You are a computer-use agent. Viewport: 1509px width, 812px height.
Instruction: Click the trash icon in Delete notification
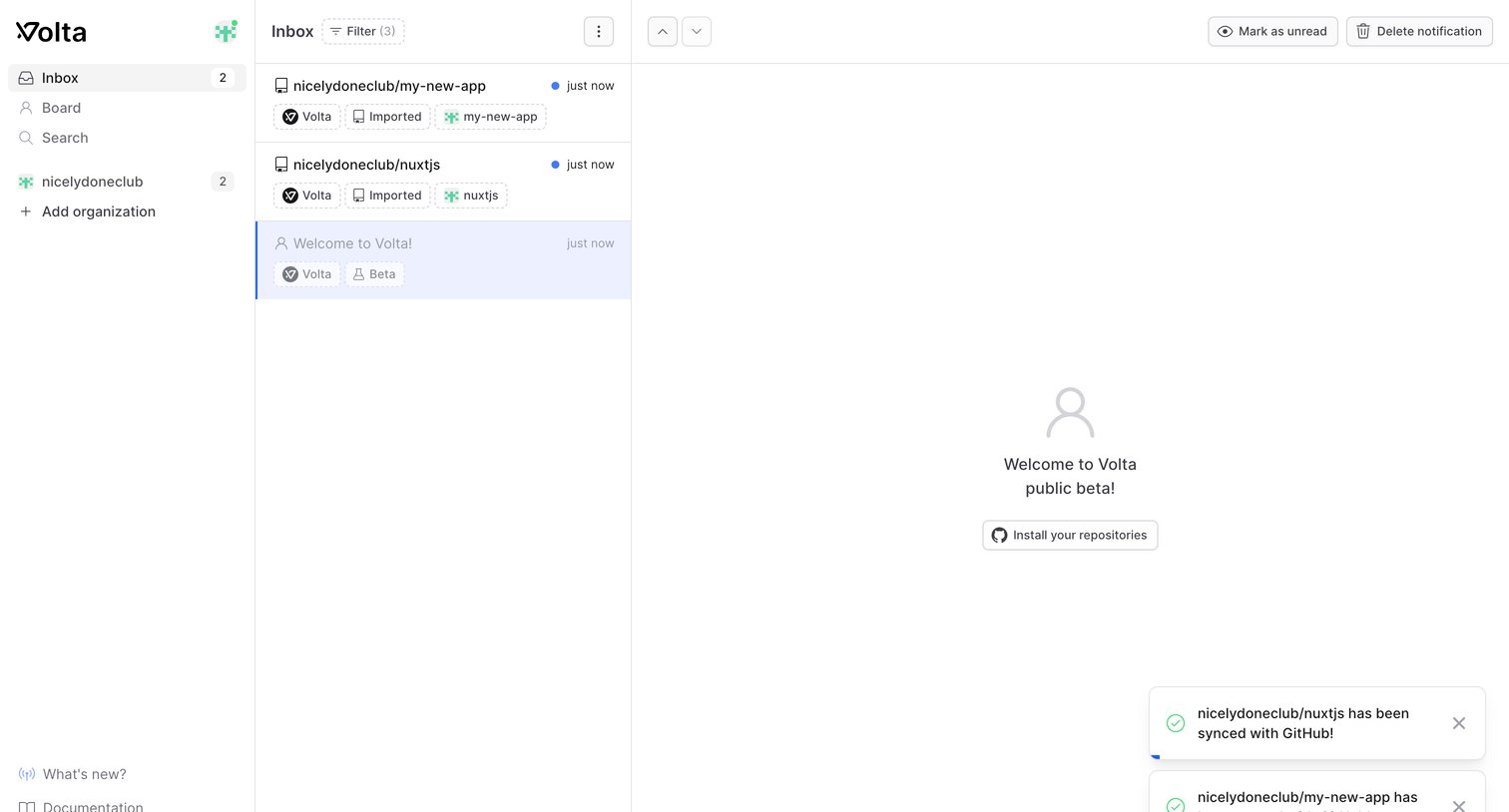pos(1363,32)
